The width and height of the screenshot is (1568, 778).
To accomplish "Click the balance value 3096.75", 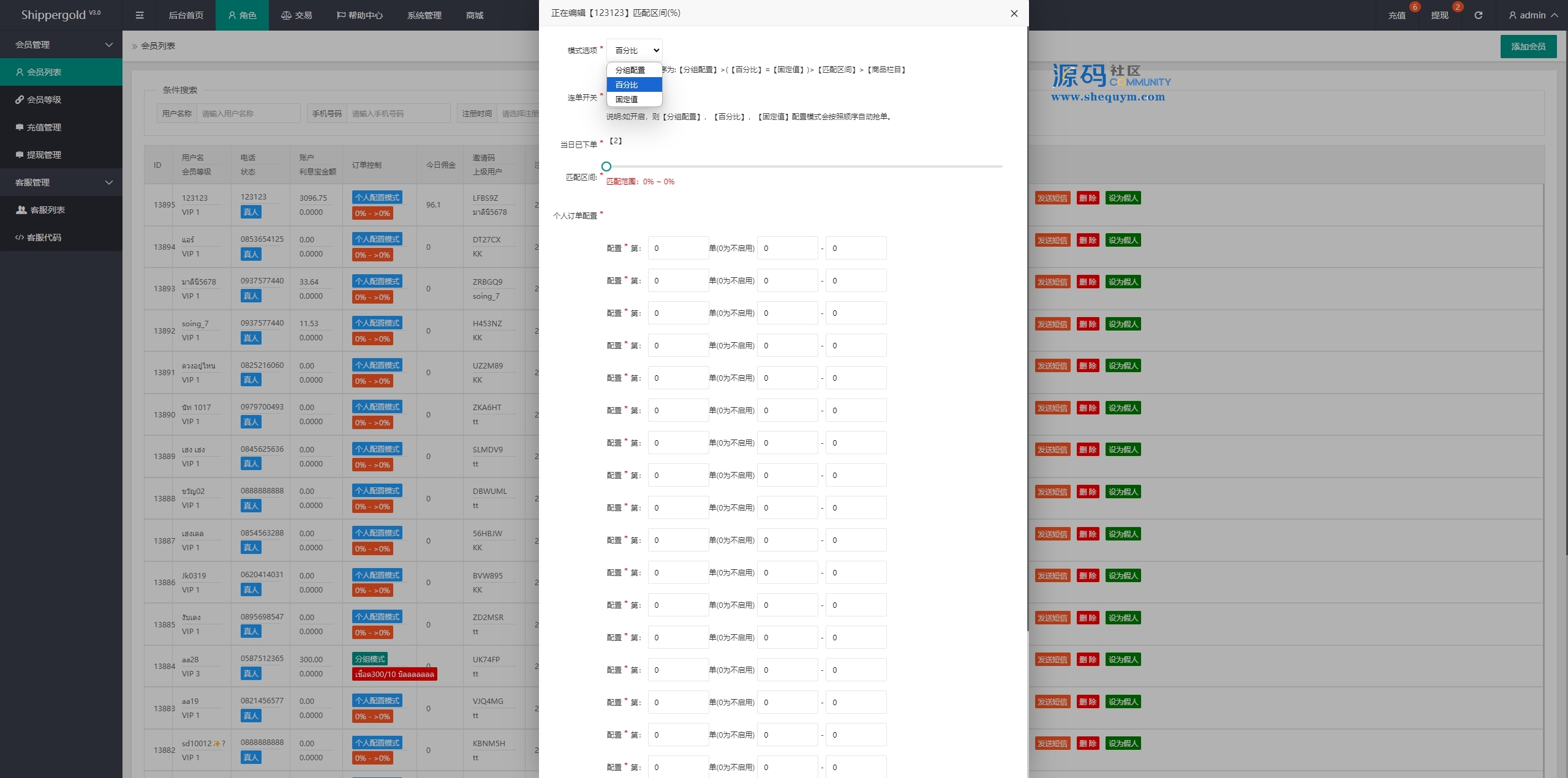I will [x=313, y=198].
